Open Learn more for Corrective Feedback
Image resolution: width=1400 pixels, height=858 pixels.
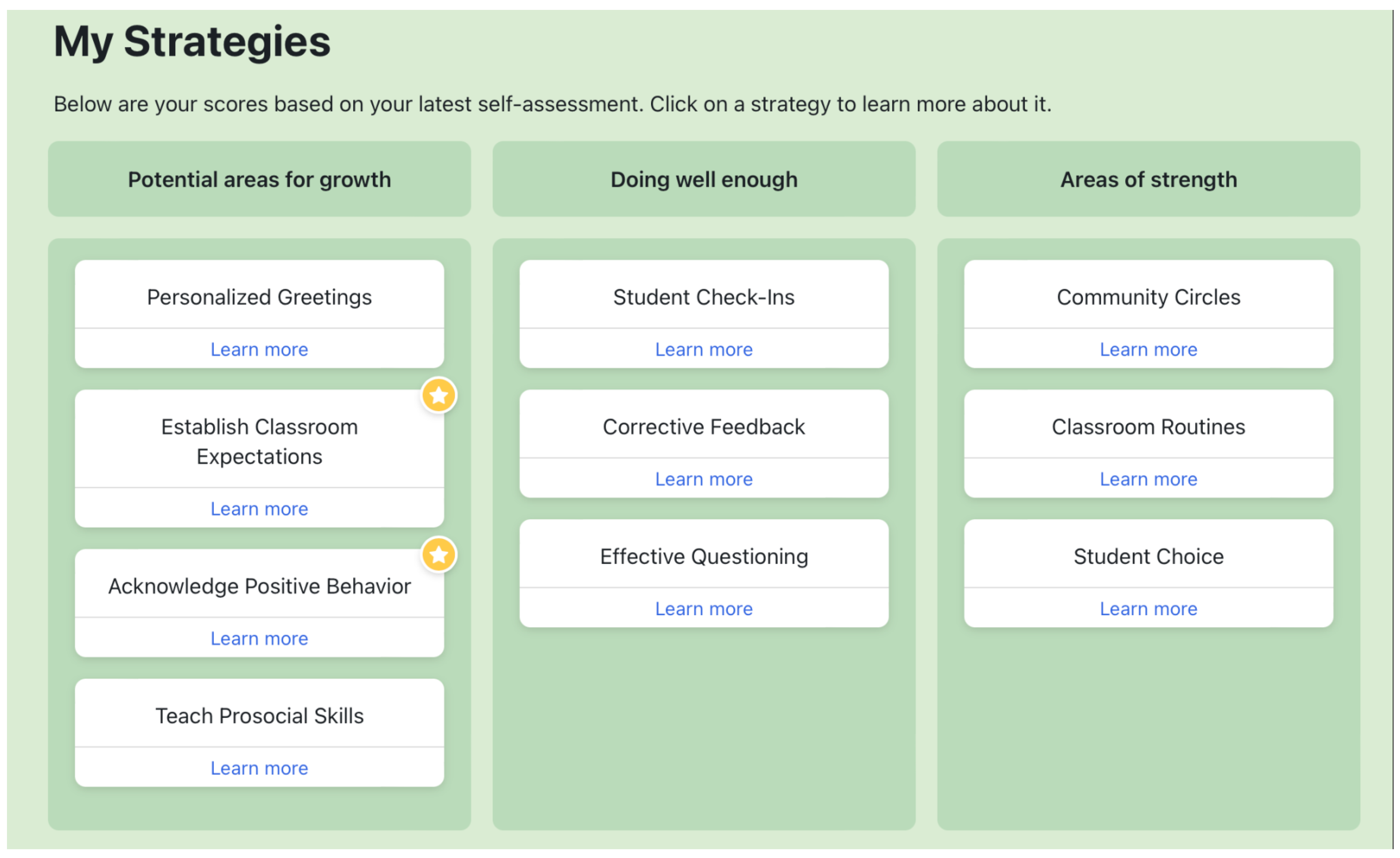(x=703, y=479)
